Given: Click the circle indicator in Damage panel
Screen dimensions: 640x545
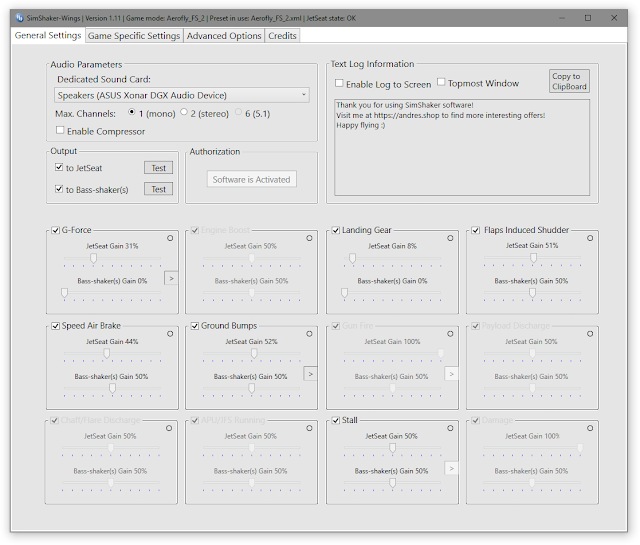Looking at the screenshot, I should click(x=590, y=428).
